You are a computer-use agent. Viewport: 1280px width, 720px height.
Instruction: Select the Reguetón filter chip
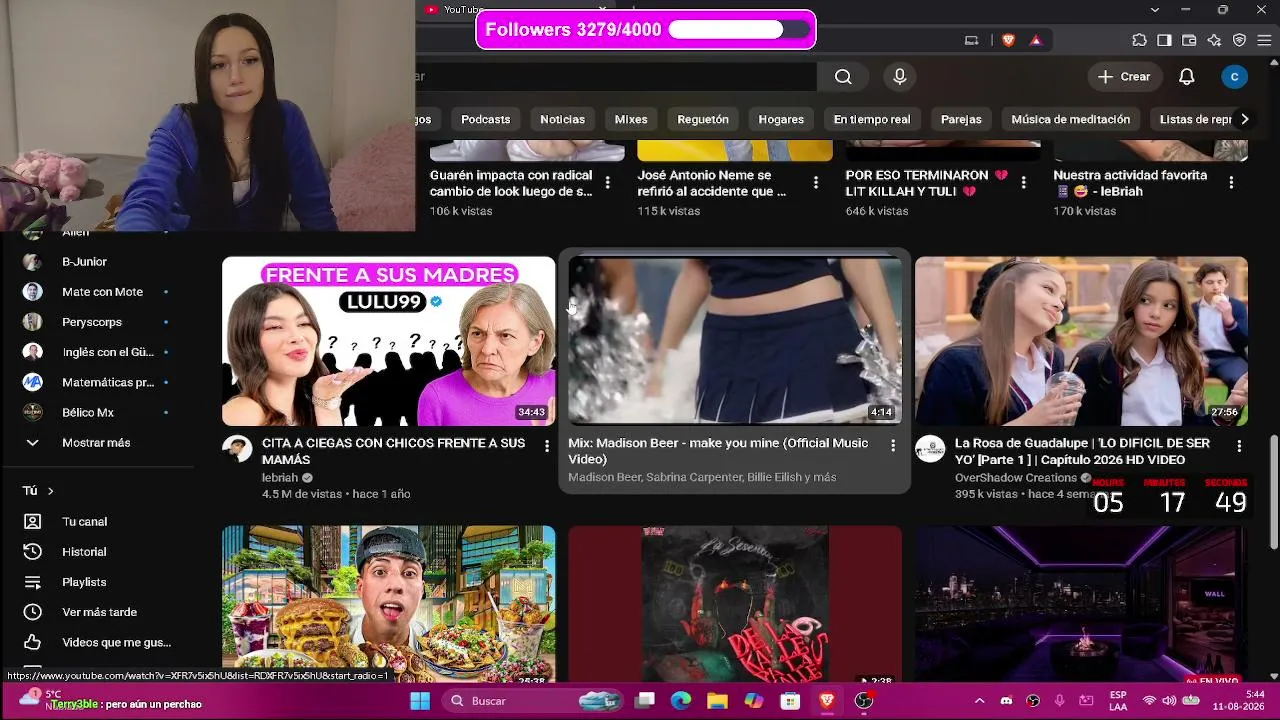click(x=703, y=119)
